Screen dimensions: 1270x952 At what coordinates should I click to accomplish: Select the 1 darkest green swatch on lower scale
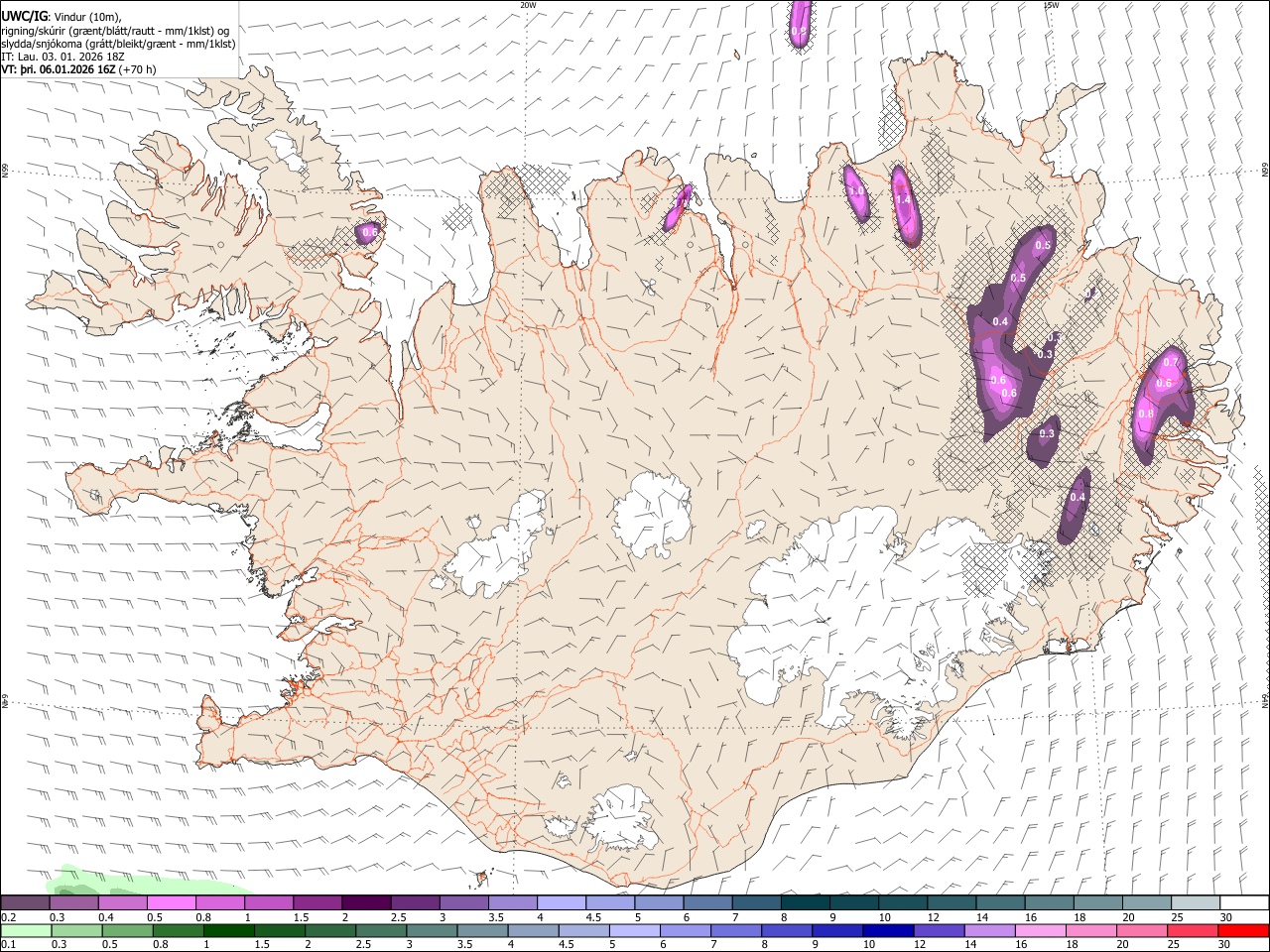(x=229, y=930)
